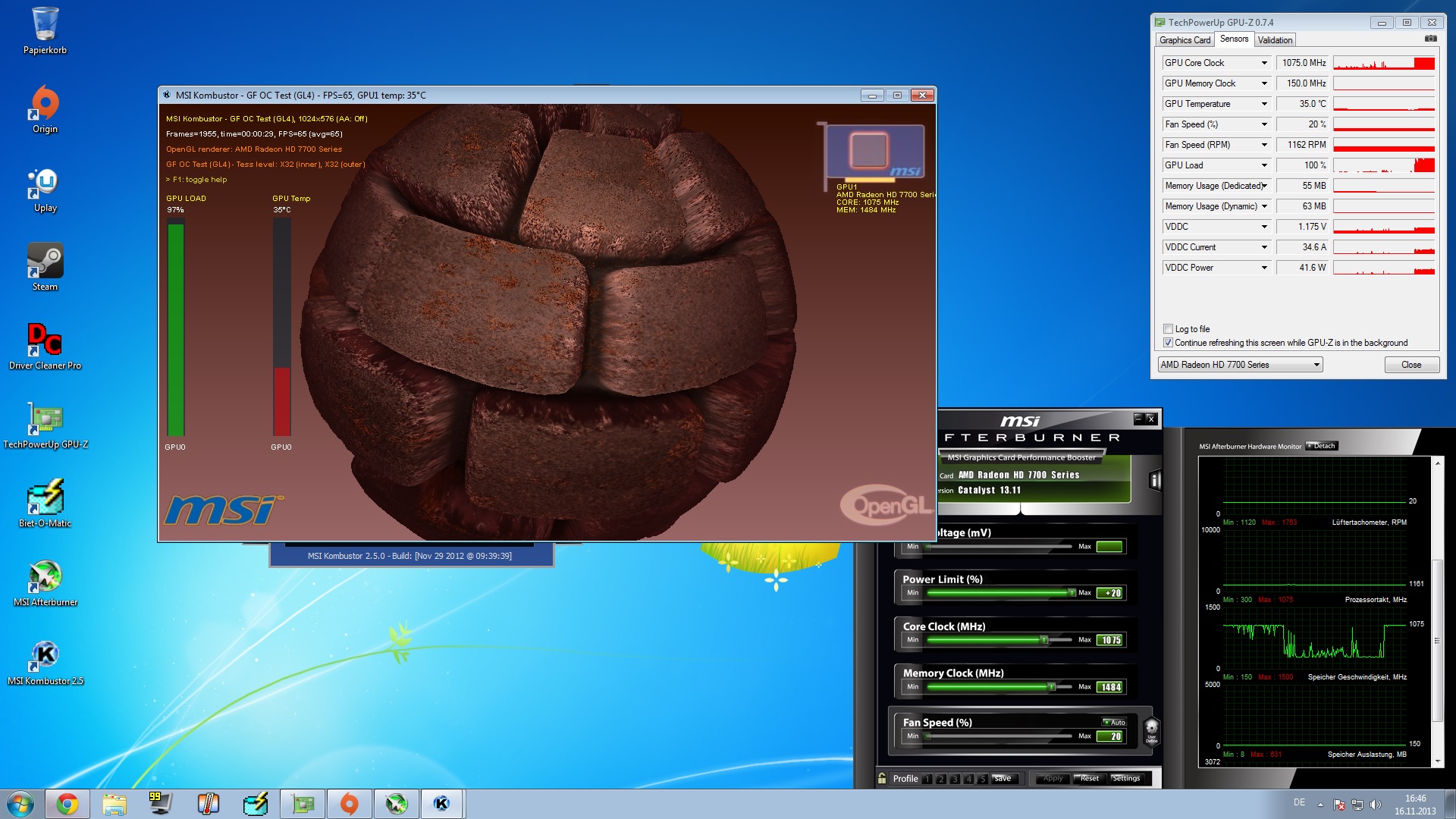Enable the Log to file checkbox
Viewport: 1456px width, 819px height.
(x=1168, y=329)
